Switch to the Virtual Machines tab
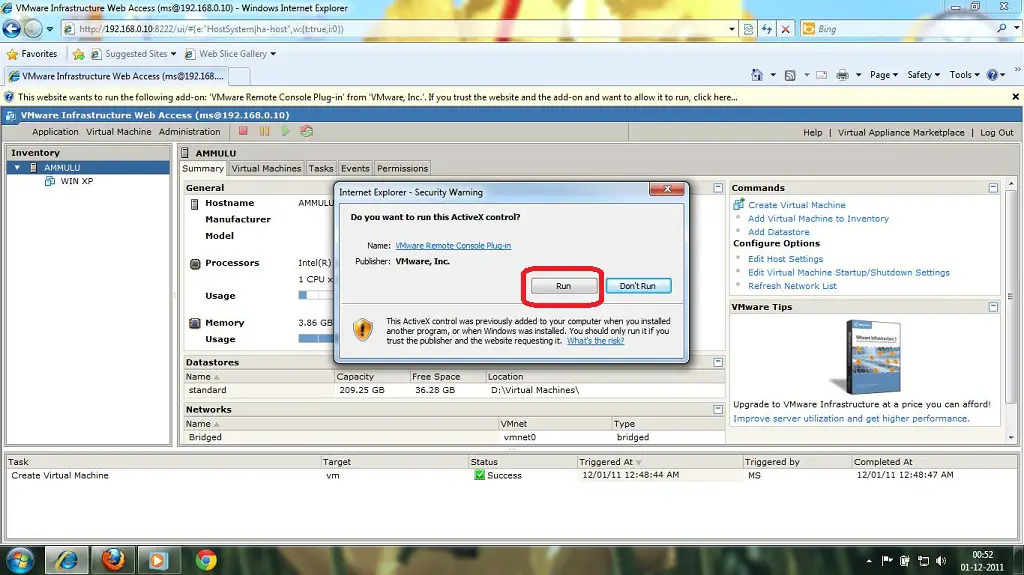 point(266,169)
